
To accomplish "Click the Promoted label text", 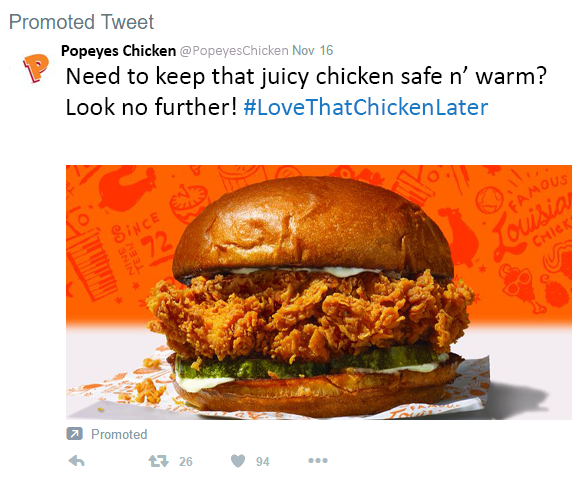I will (119, 434).
